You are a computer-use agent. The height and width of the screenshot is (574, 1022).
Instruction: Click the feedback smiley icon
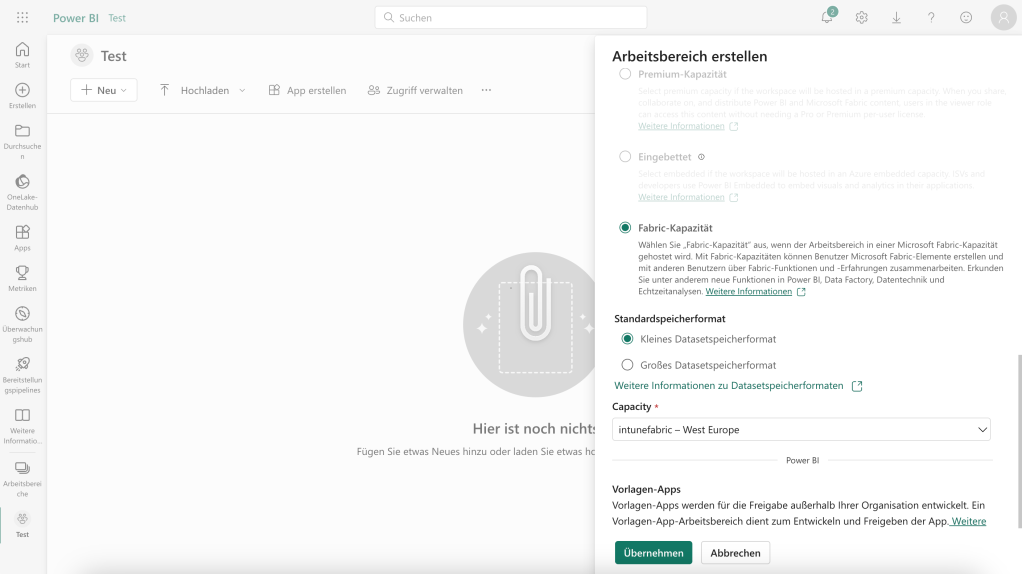966,18
